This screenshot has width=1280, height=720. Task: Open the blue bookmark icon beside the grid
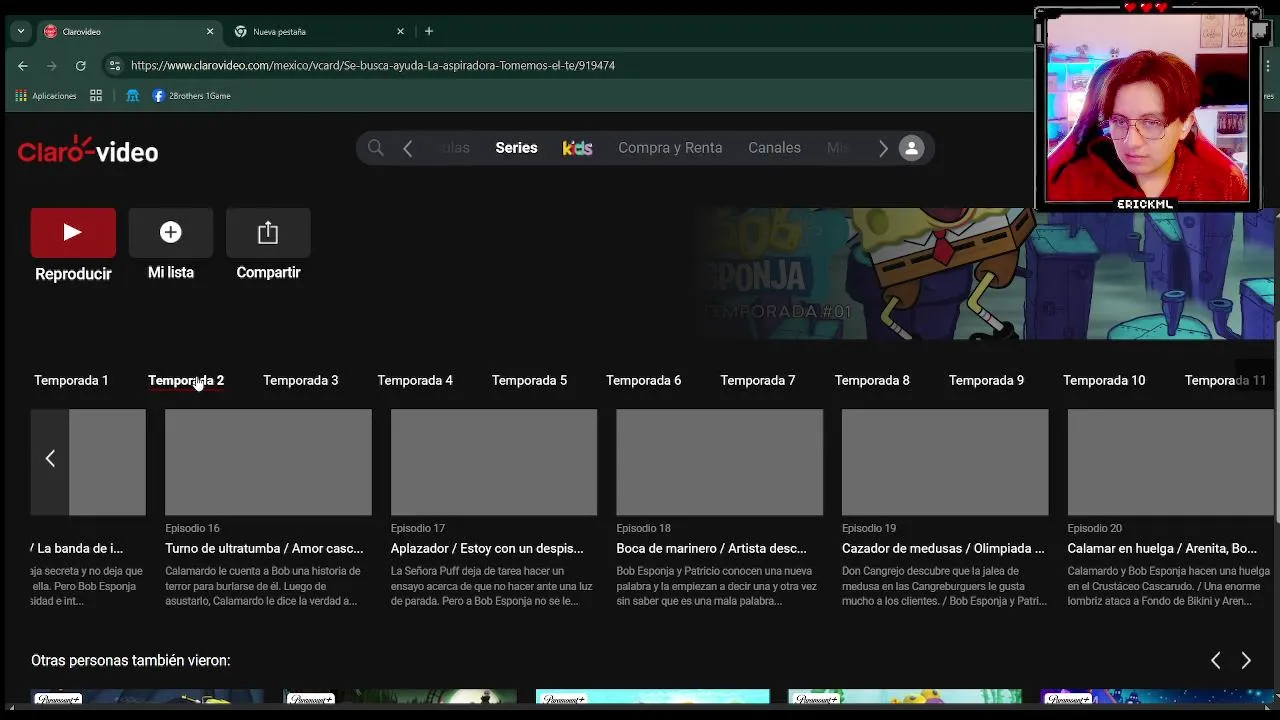[132, 96]
